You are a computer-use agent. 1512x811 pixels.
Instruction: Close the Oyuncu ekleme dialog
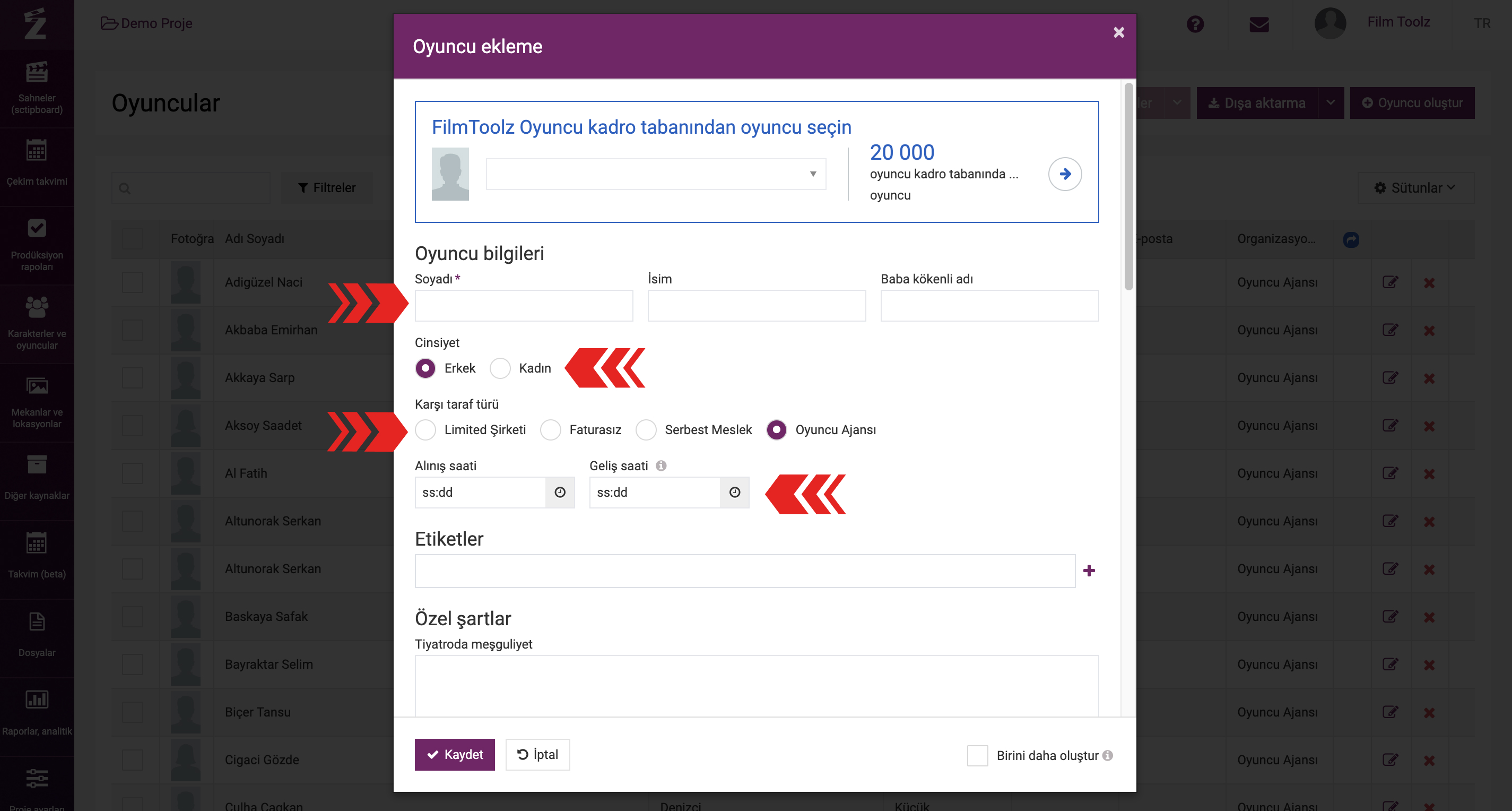[1119, 32]
